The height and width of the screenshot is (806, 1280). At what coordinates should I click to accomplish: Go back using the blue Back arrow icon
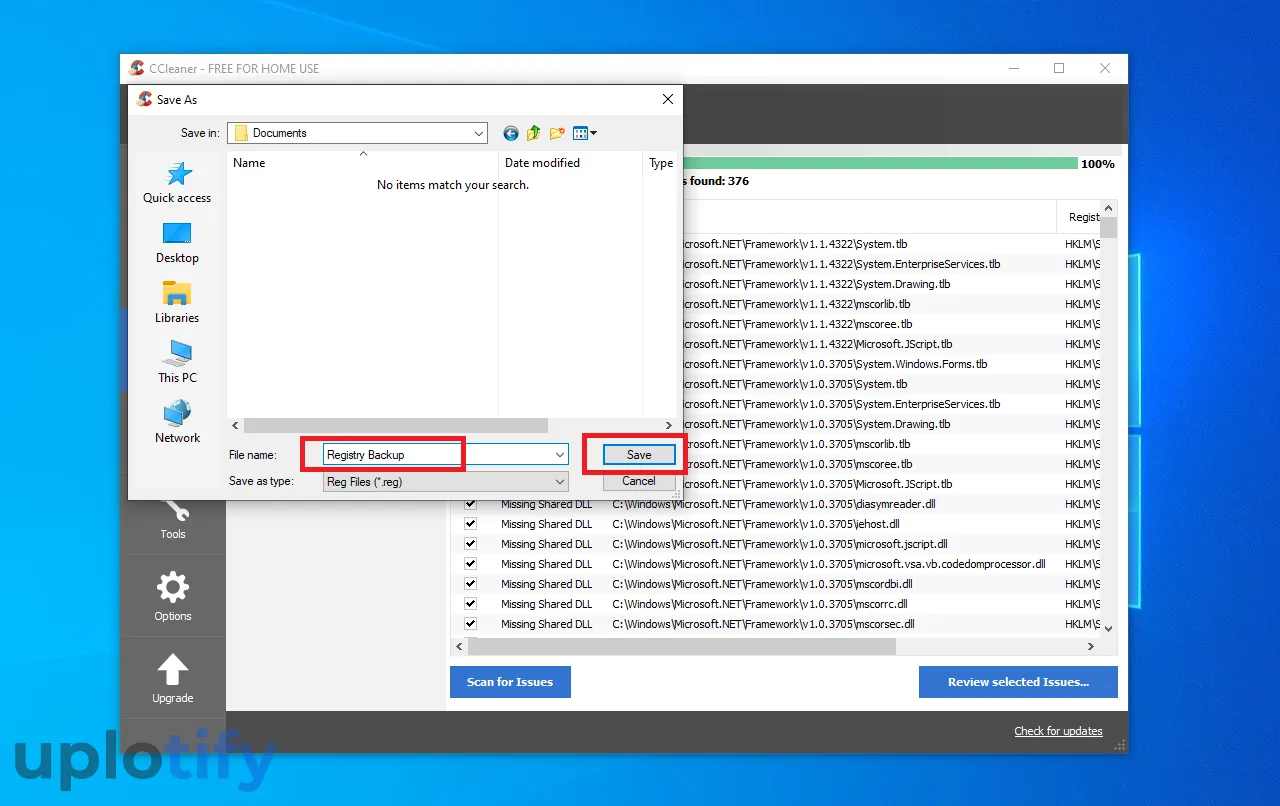coord(511,133)
